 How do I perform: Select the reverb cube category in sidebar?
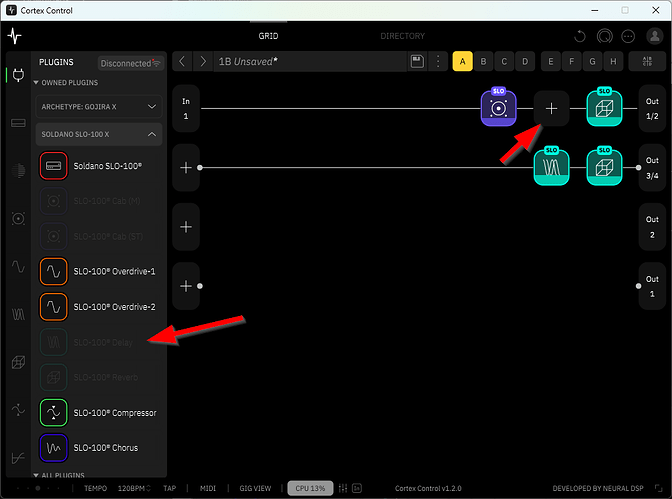pos(18,363)
